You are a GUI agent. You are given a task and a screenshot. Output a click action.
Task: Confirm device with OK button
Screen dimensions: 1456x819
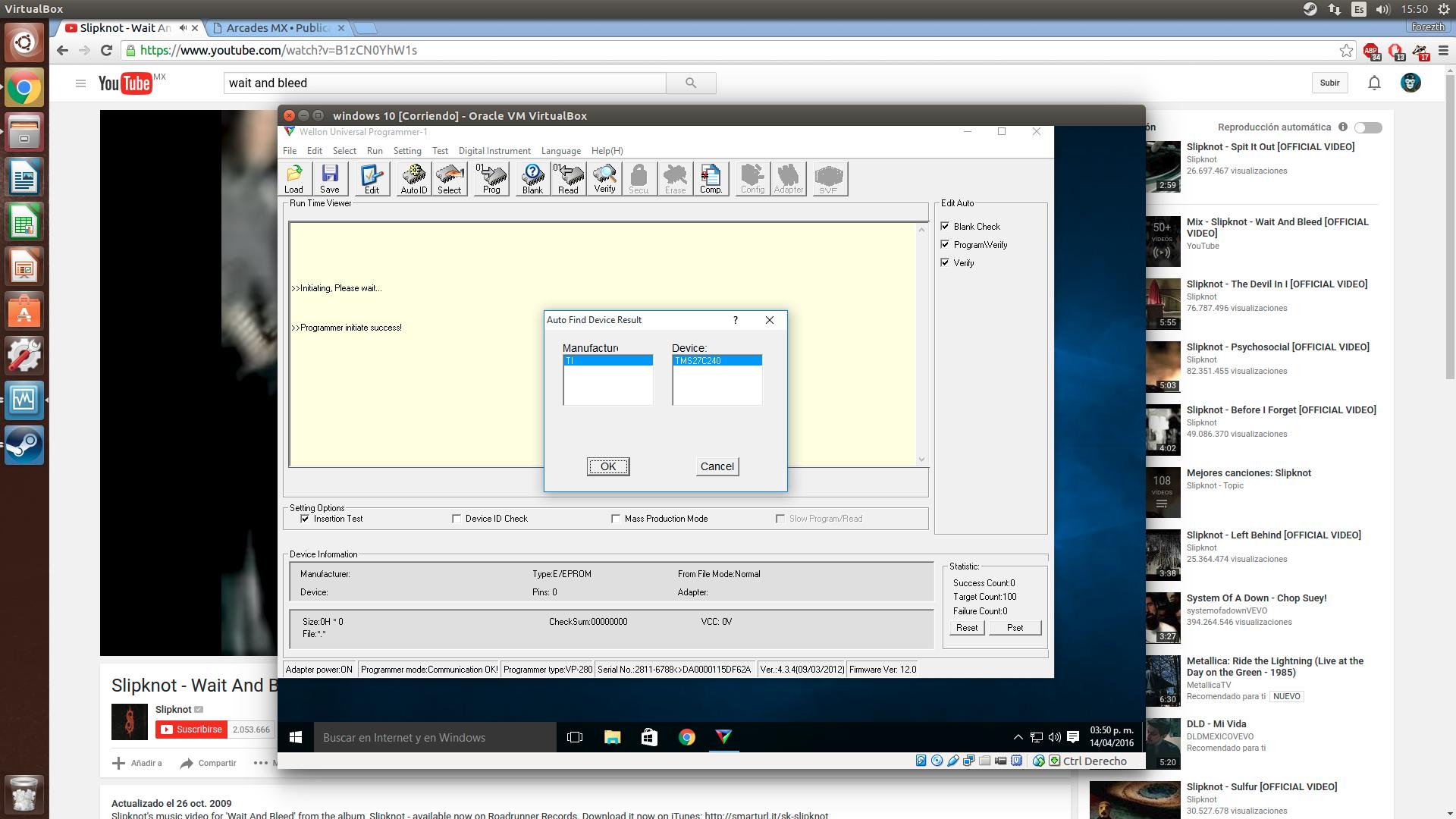[608, 466]
